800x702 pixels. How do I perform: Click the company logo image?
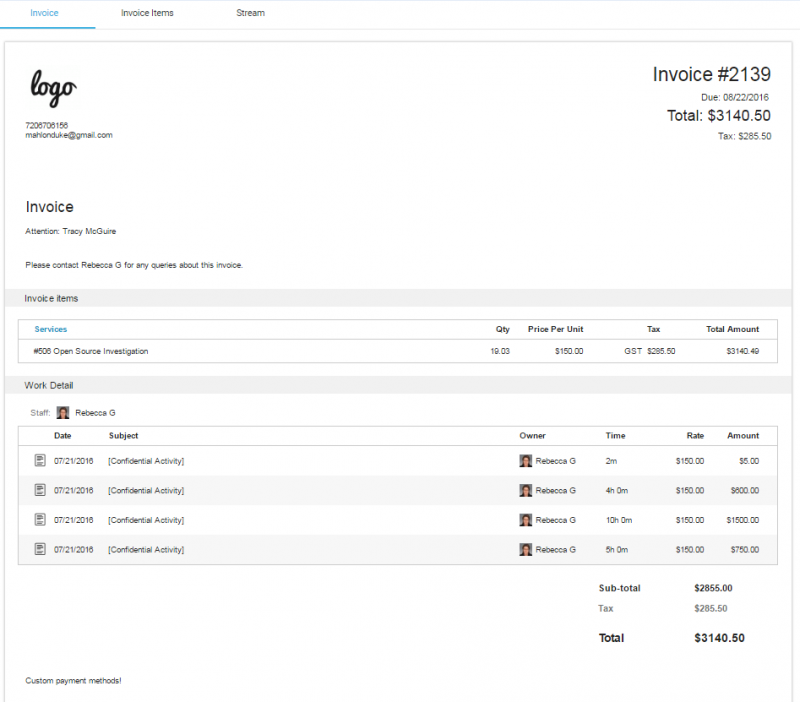pyautogui.click(x=53, y=88)
